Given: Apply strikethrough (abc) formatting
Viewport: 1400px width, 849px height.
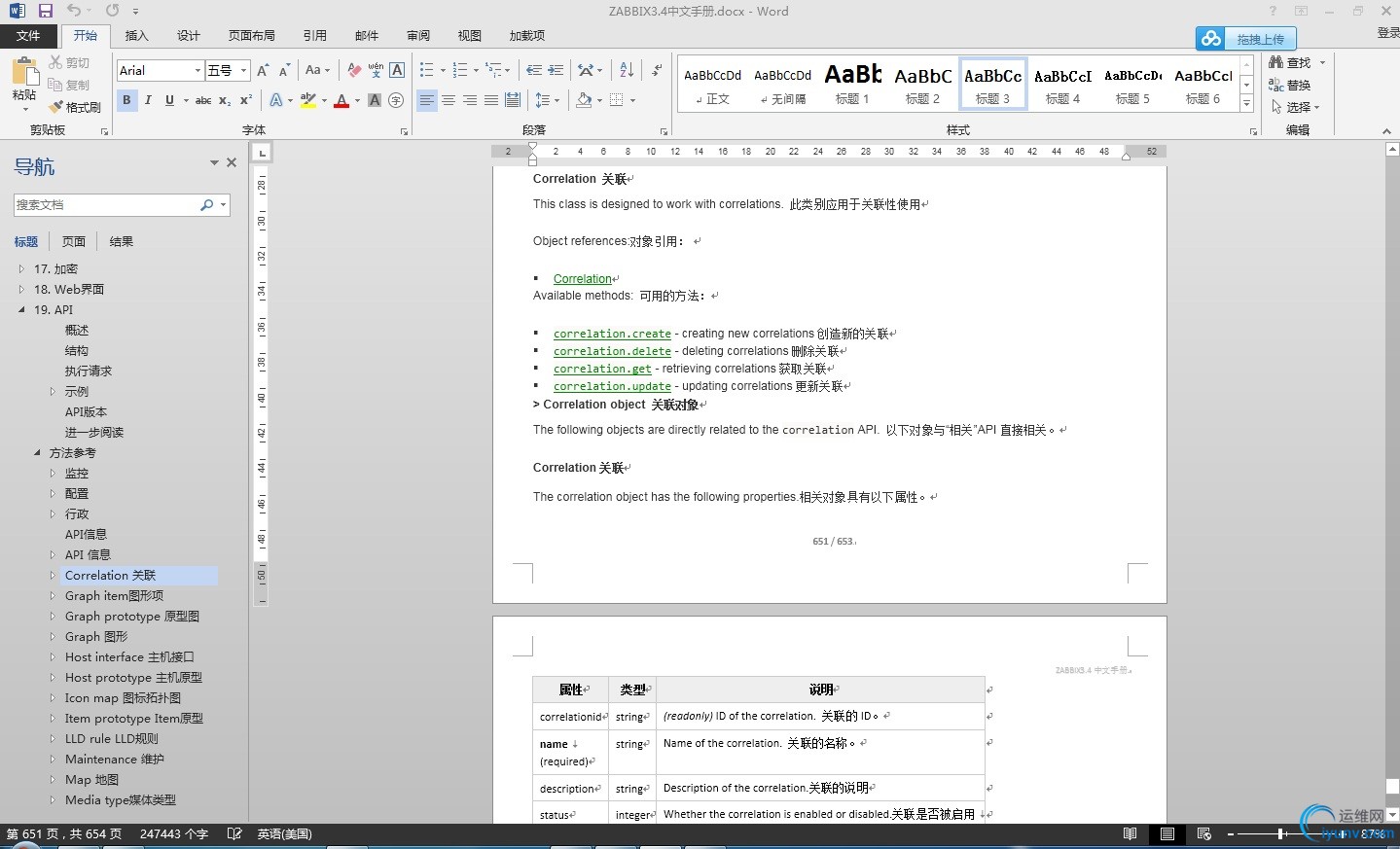Looking at the screenshot, I should 203,100.
